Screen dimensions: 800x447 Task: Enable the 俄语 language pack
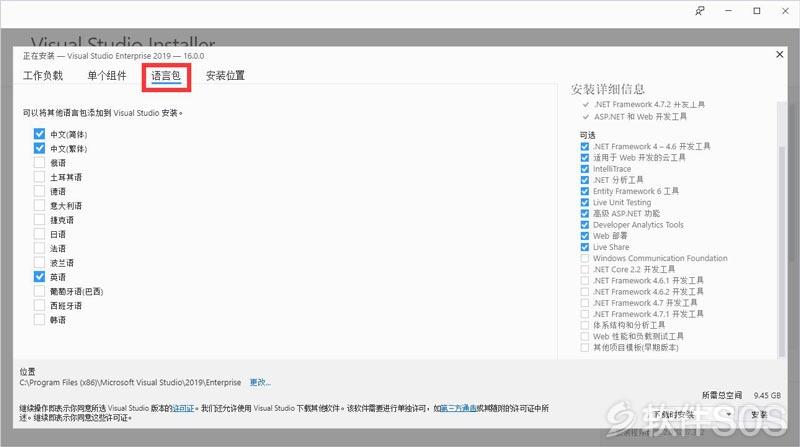coord(39,163)
